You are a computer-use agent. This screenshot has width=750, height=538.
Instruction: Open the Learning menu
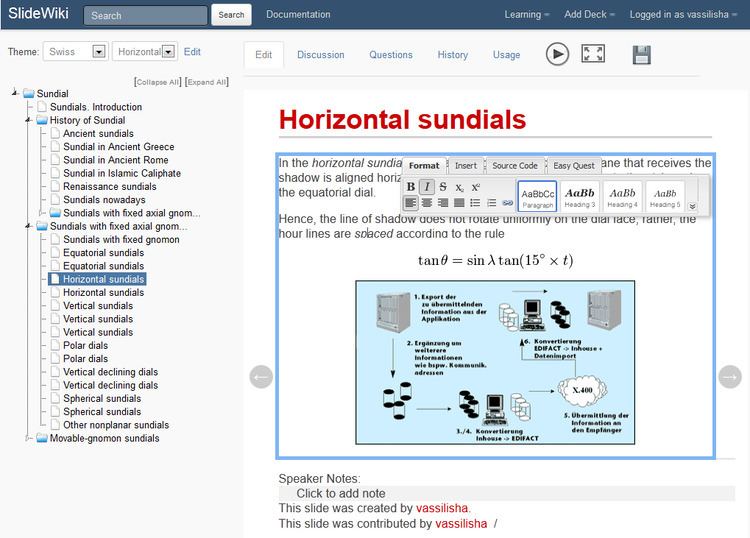[x=527, y=14]
